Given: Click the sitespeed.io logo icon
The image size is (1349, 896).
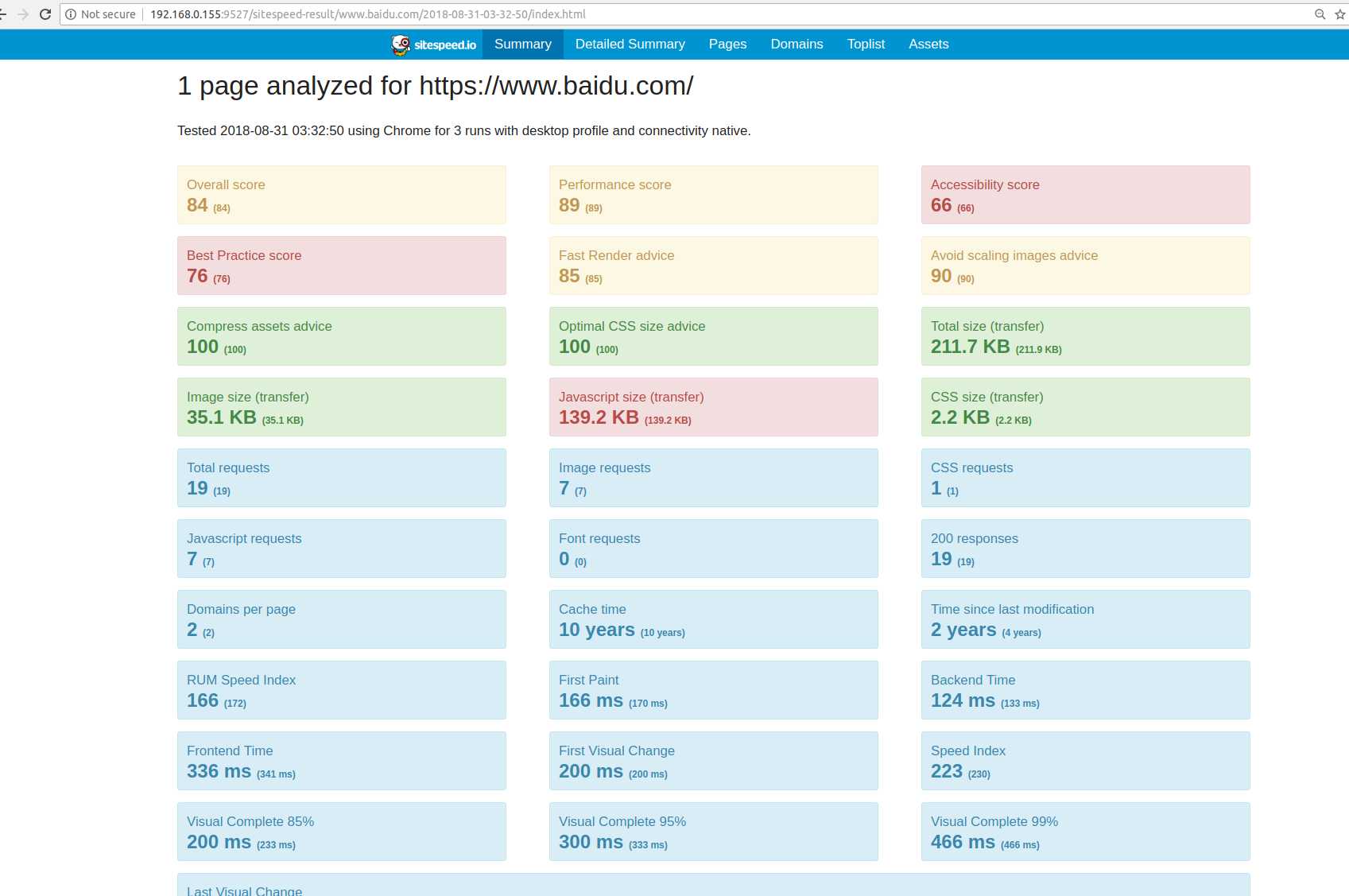Looking at the screenshot, I should (x=434, y=45).
